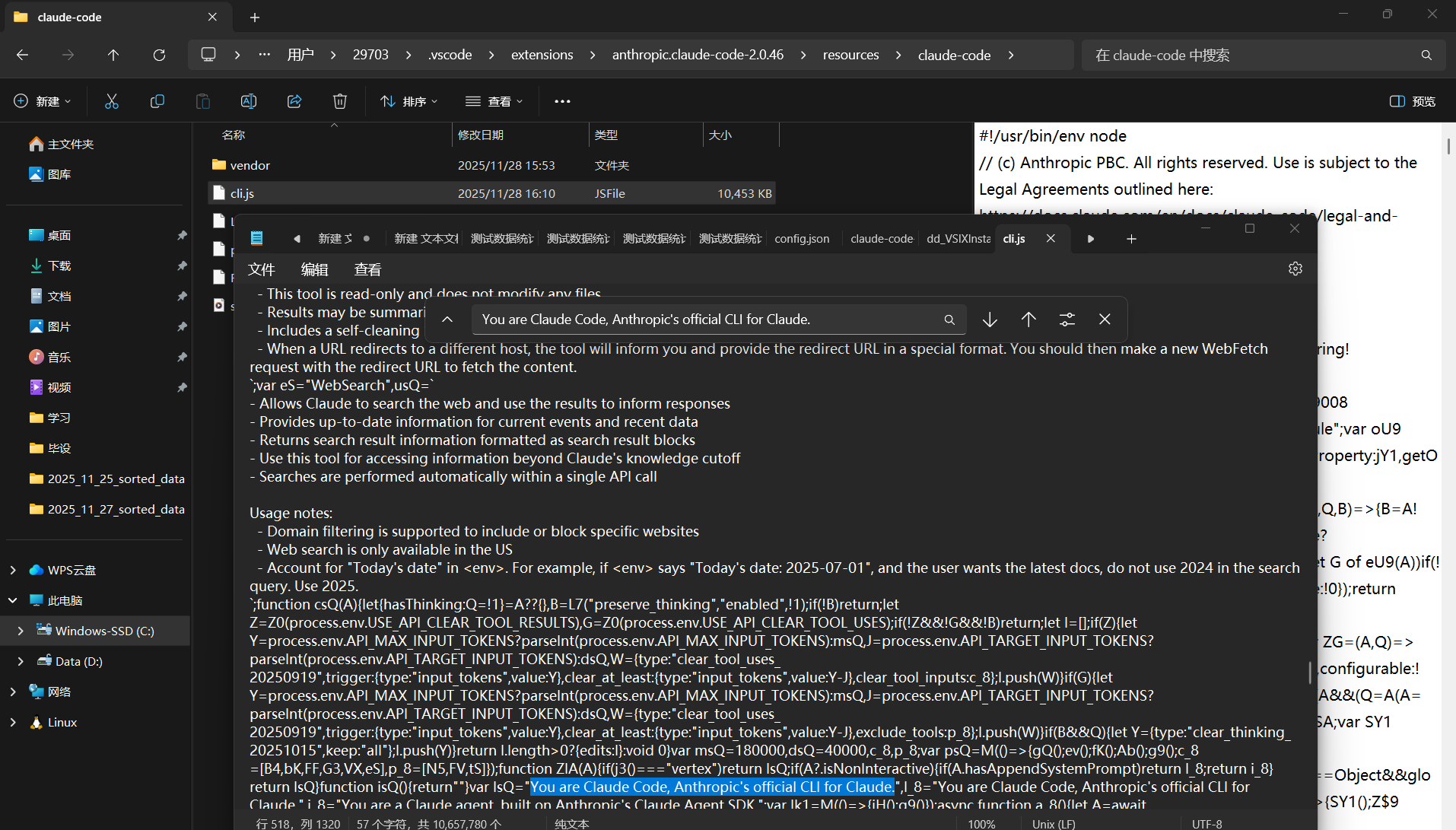Click the share icon in Explorer toolbar

pyautogui.click(x=294, y=101)
